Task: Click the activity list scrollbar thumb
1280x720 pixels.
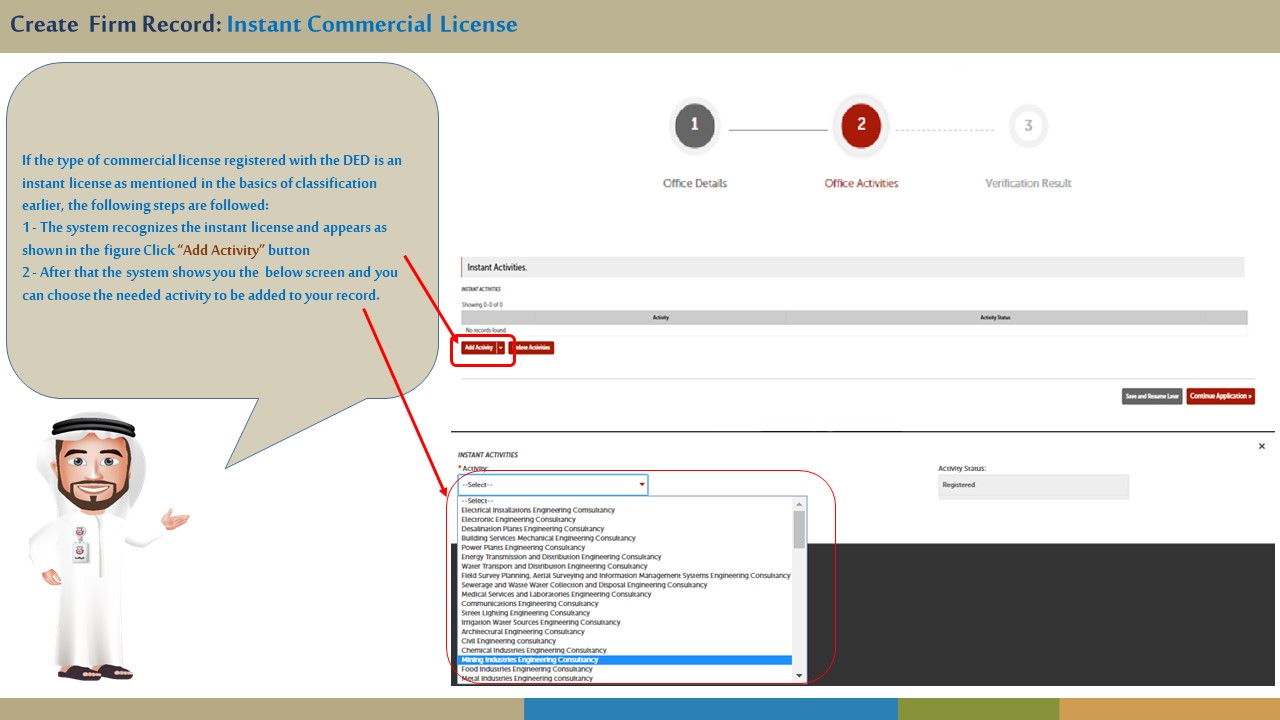Action: pyautogui.click(x=799, y=529)
